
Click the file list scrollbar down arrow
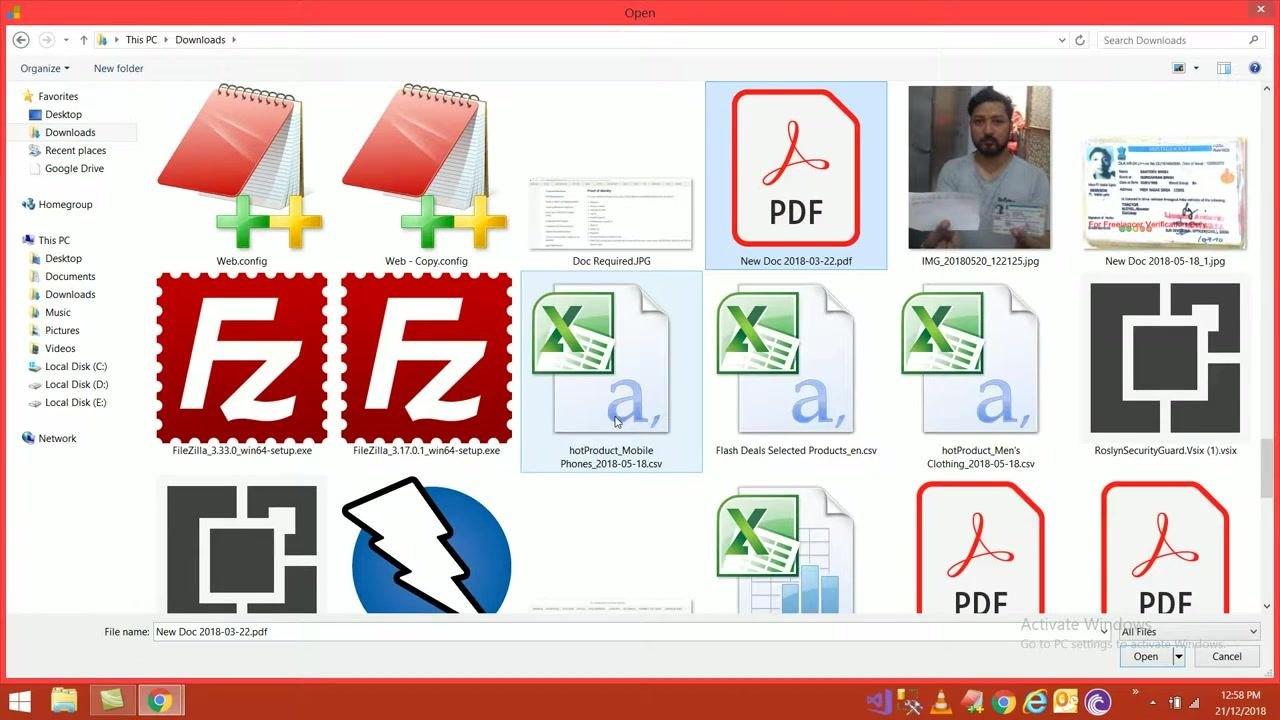coord(1268,606)
